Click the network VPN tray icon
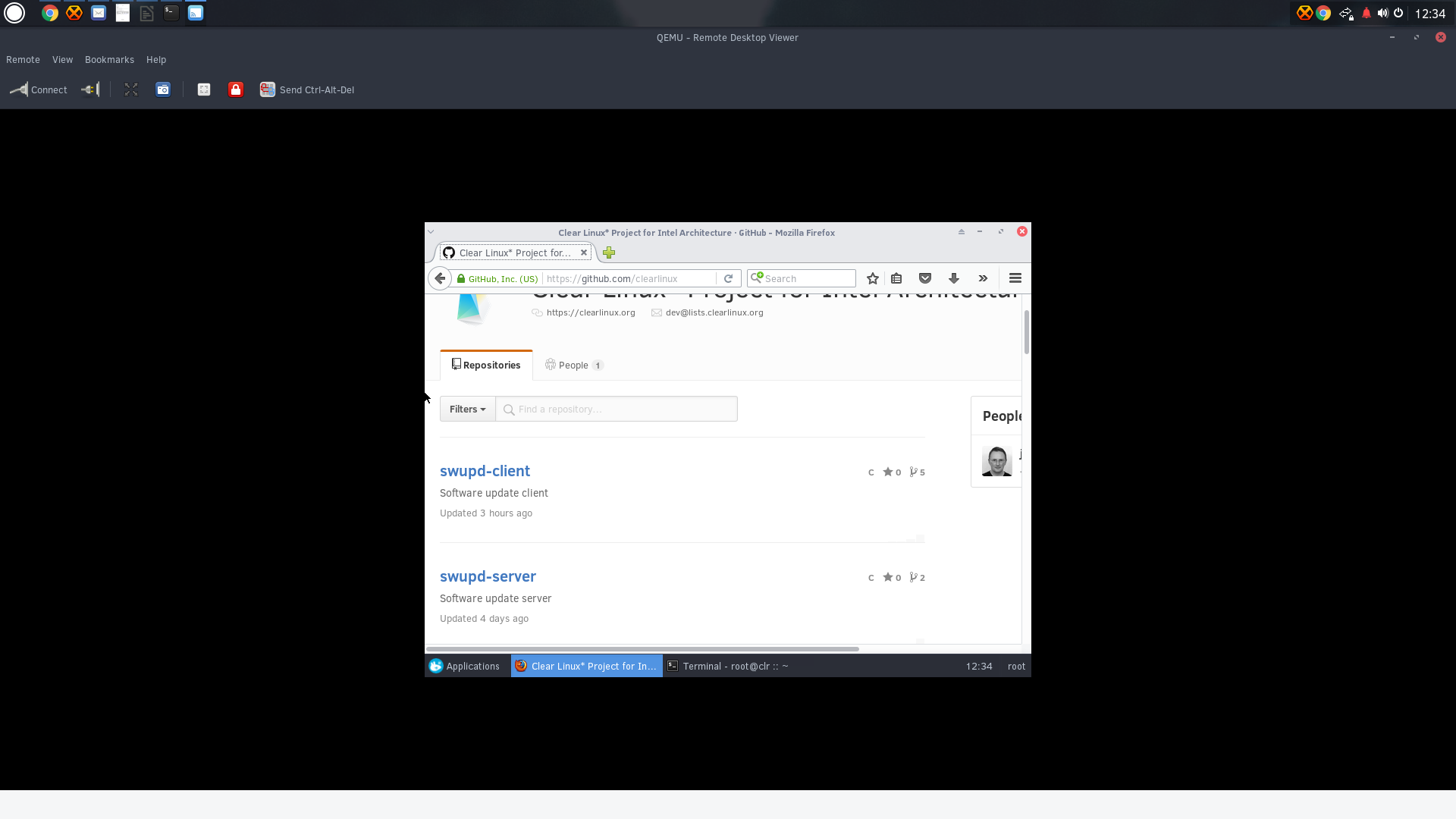1456x819 pixels. pos(1346,13)
